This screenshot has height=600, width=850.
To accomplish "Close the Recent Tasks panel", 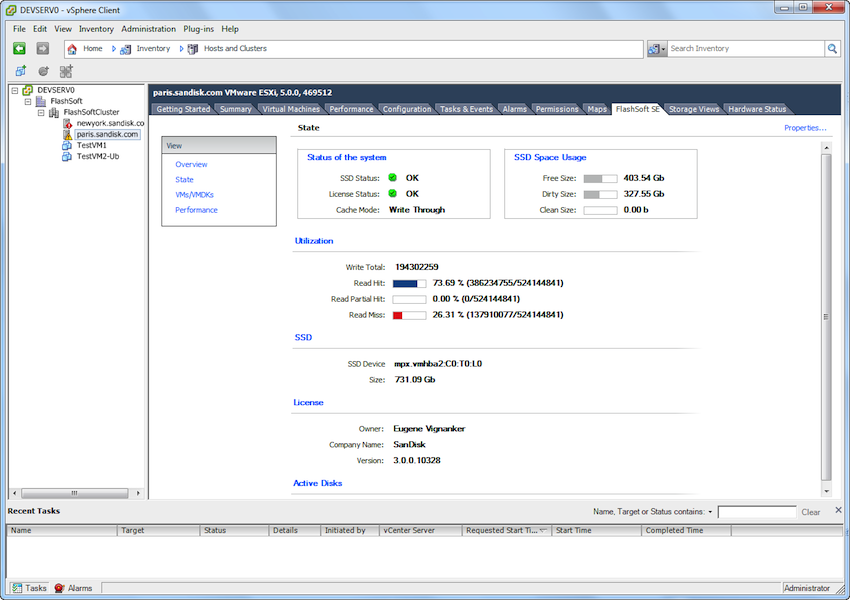I will [x=838, y=510].
